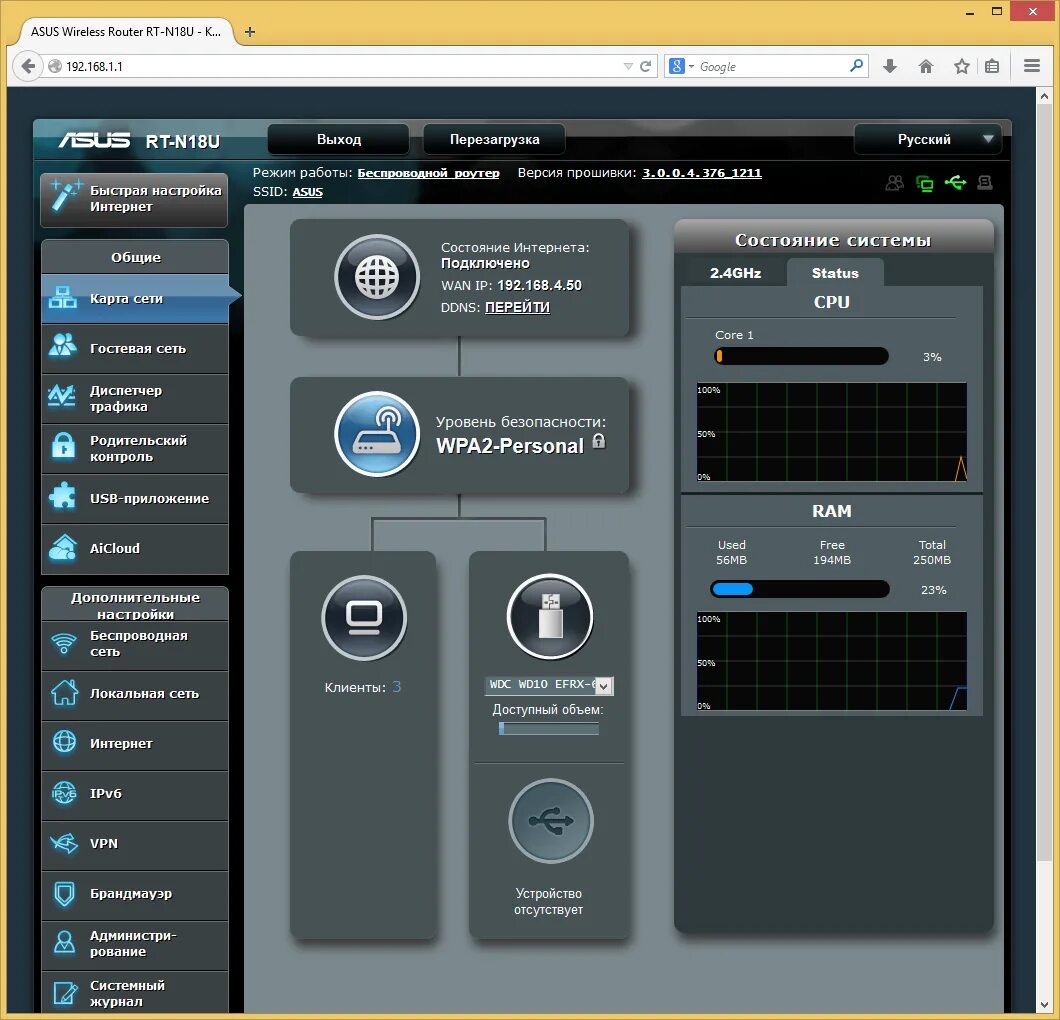
Task: Click firmware version 3.0.0.4.376_1211 link
Action: (702, 173)
